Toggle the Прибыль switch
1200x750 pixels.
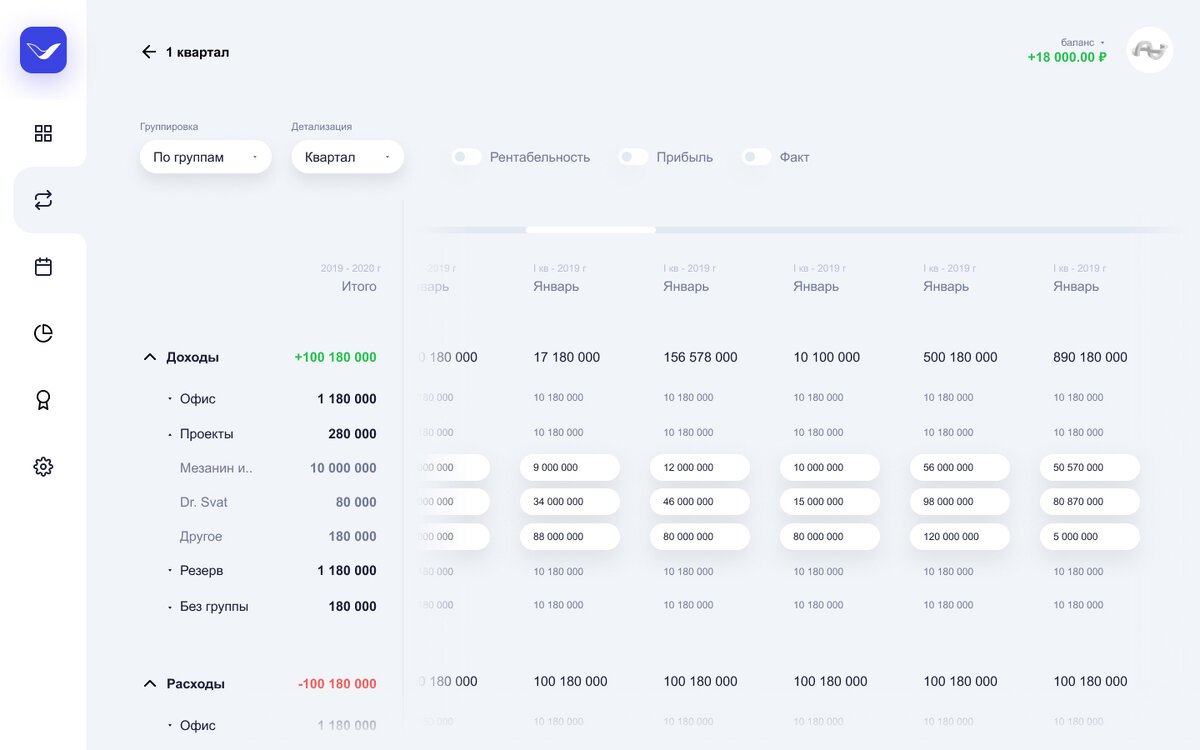(x=633, y=157)
